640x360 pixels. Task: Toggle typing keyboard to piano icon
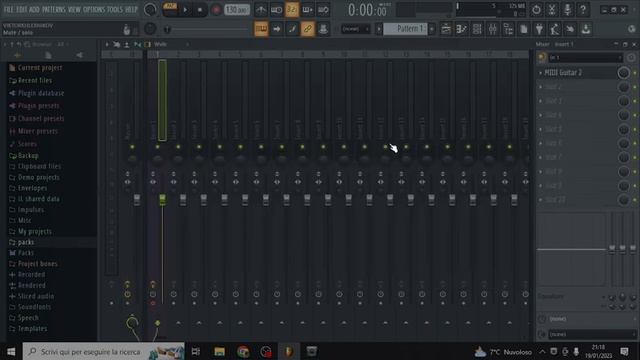tap(261, 29)
